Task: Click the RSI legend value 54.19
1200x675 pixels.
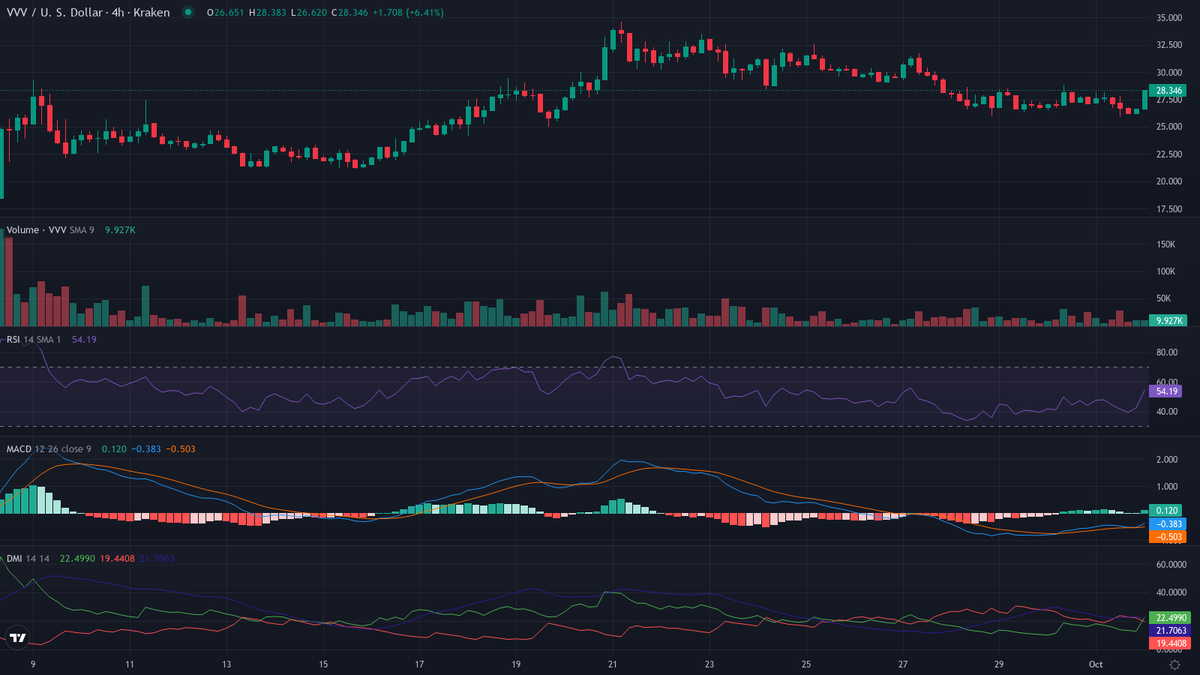Action: coord(84,340)
